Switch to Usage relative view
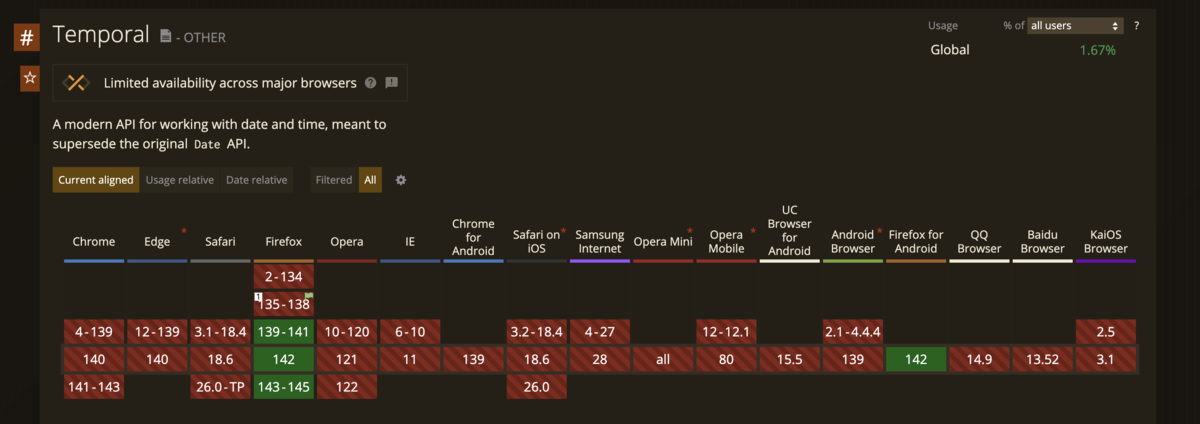1200x424 pixels. pos(180,180)
